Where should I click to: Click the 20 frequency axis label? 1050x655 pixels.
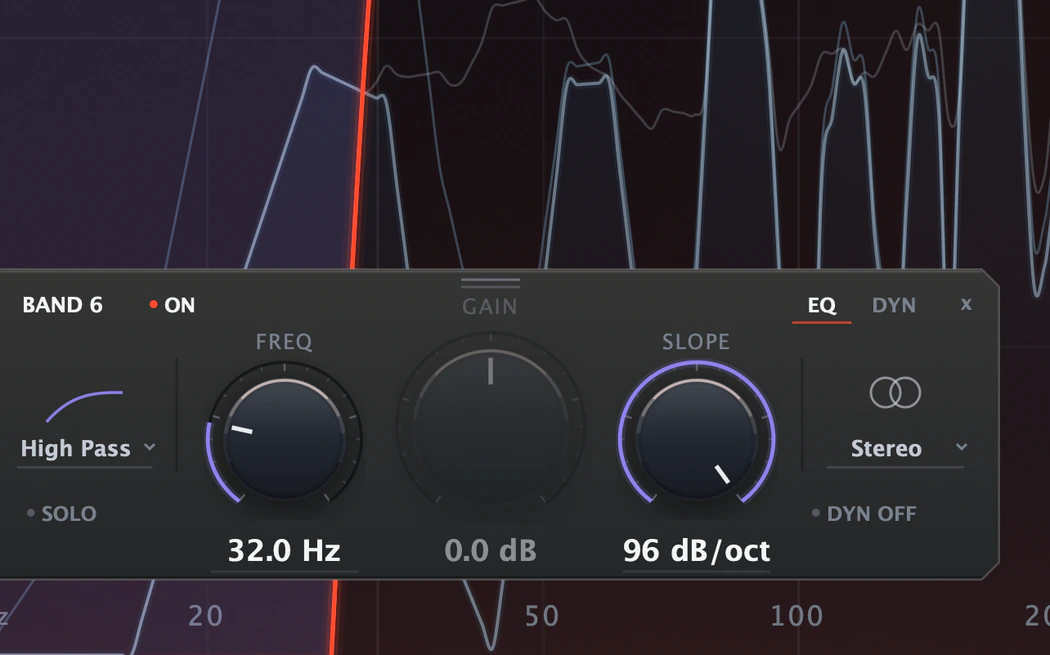click(205, 616)
